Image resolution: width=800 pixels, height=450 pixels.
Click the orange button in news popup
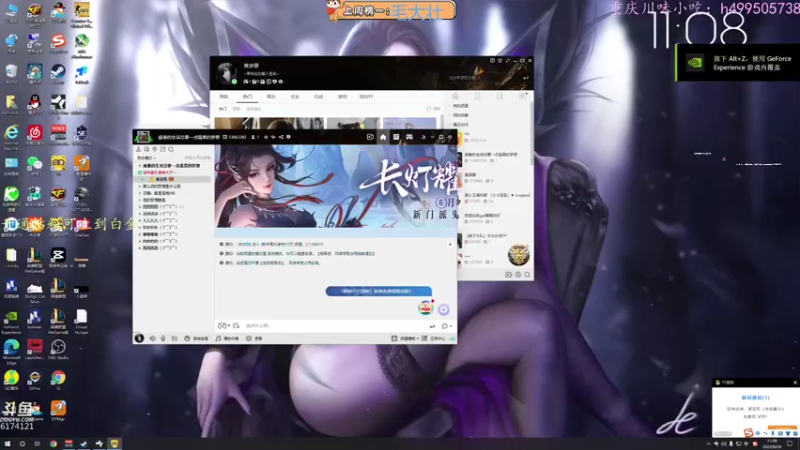pyautogui.click(x=783, y=428)
